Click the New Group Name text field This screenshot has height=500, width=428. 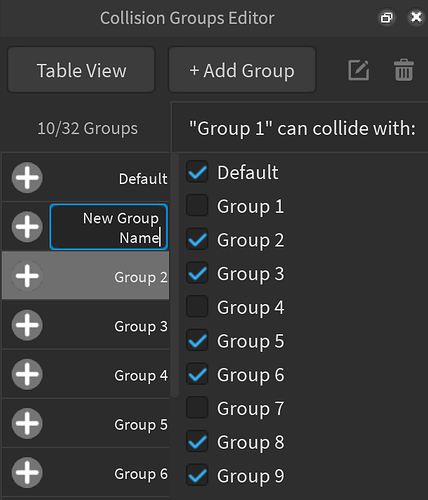pos(108,227)
